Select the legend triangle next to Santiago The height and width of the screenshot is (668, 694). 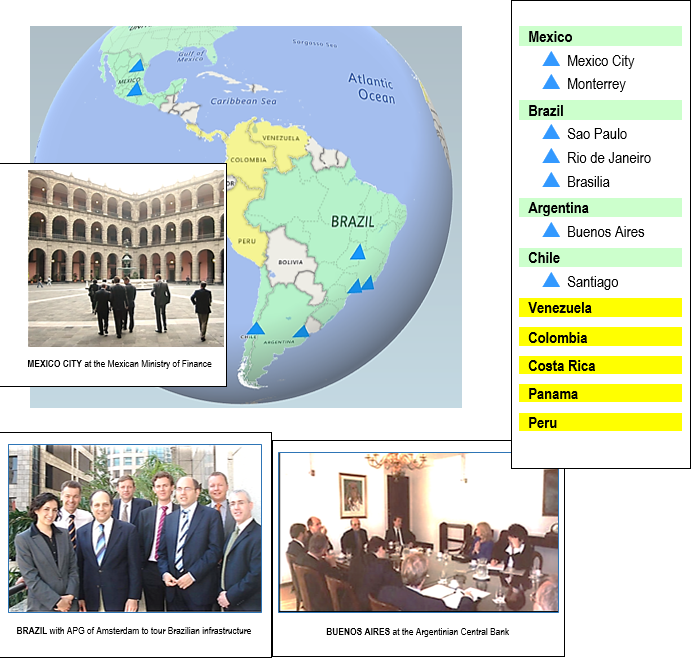550,282
